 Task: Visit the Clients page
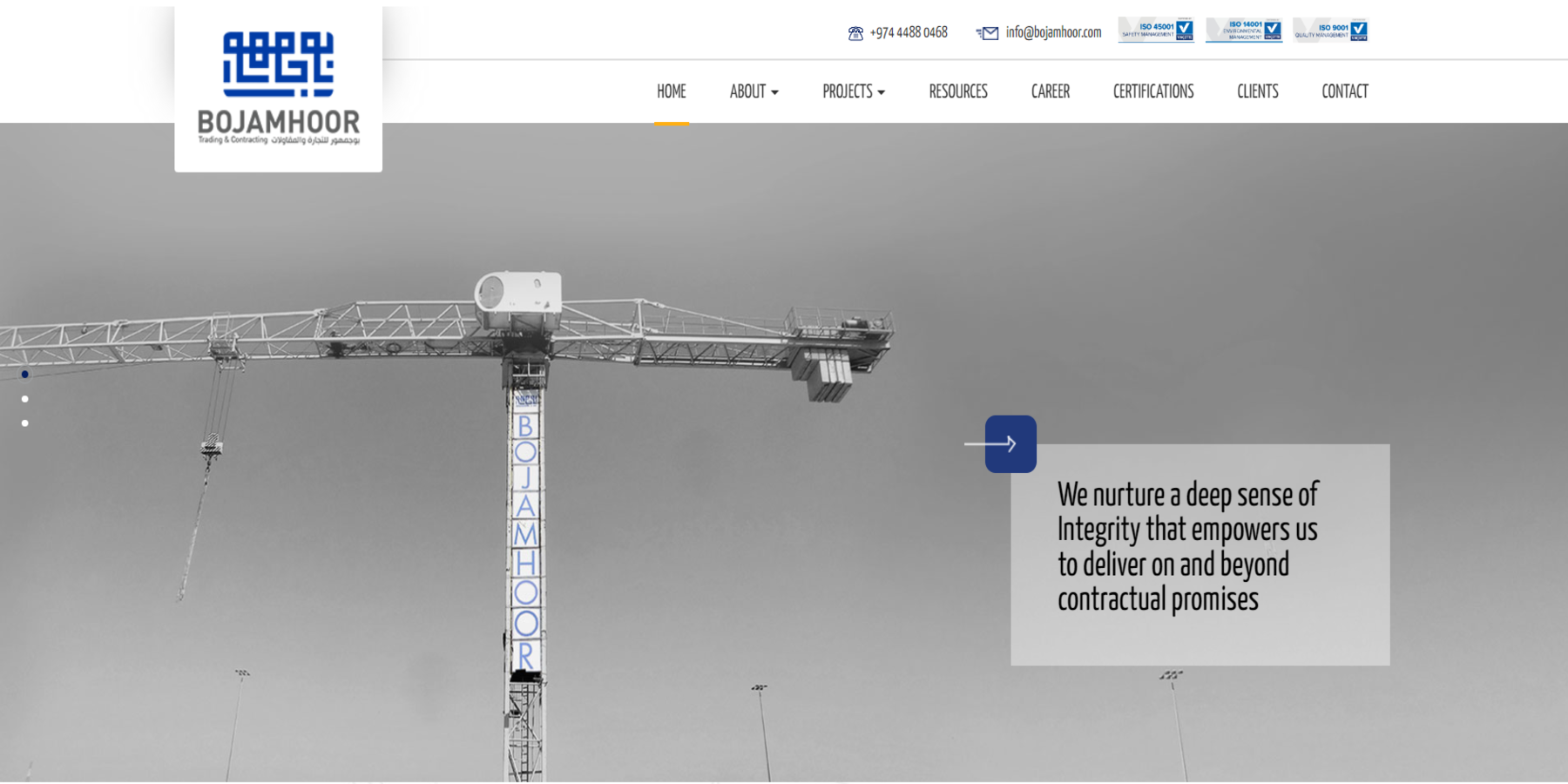click(x=1257, y=91)
